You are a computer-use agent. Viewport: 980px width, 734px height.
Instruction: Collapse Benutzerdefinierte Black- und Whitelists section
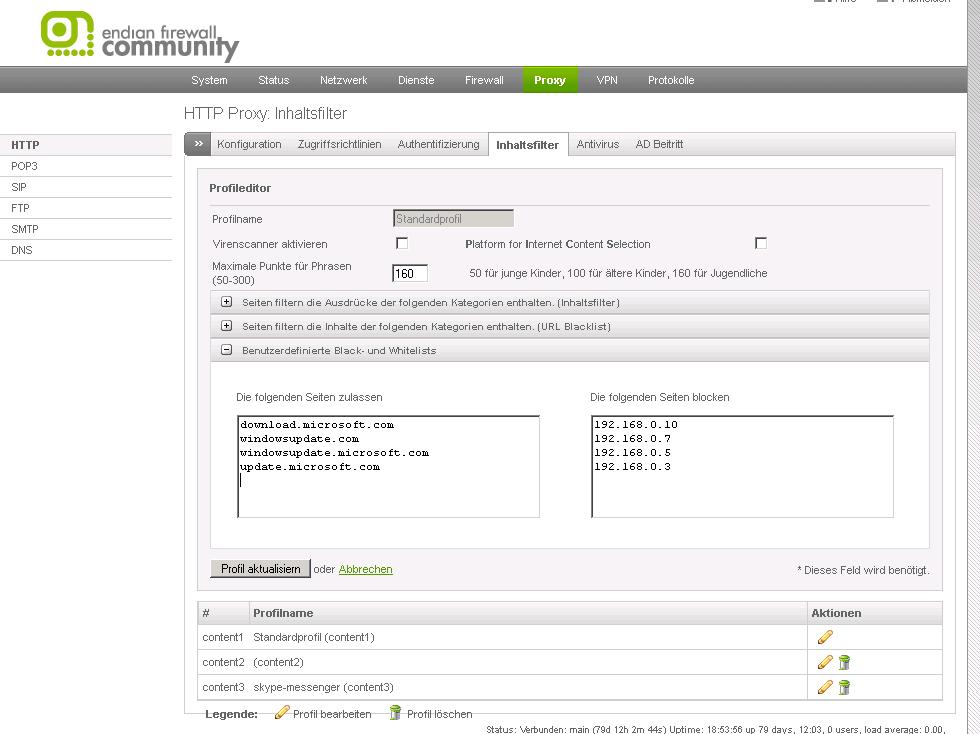(x=226, y=350)
